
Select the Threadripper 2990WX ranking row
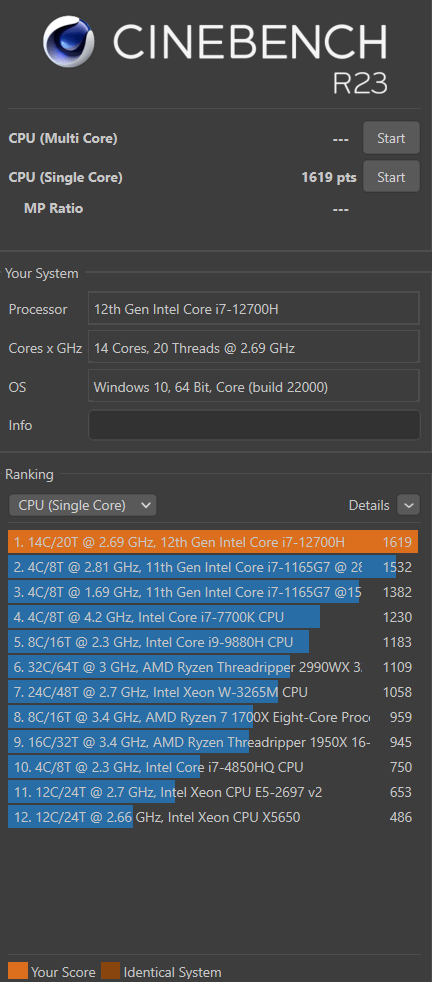tap(213, 667)
